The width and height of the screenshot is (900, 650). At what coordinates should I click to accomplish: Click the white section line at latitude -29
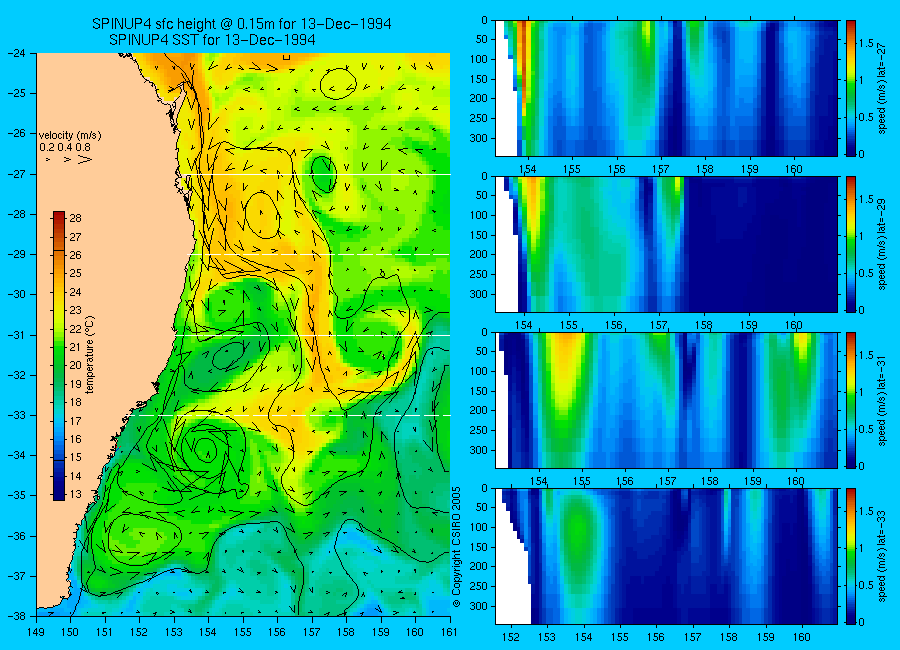point(319,254)
